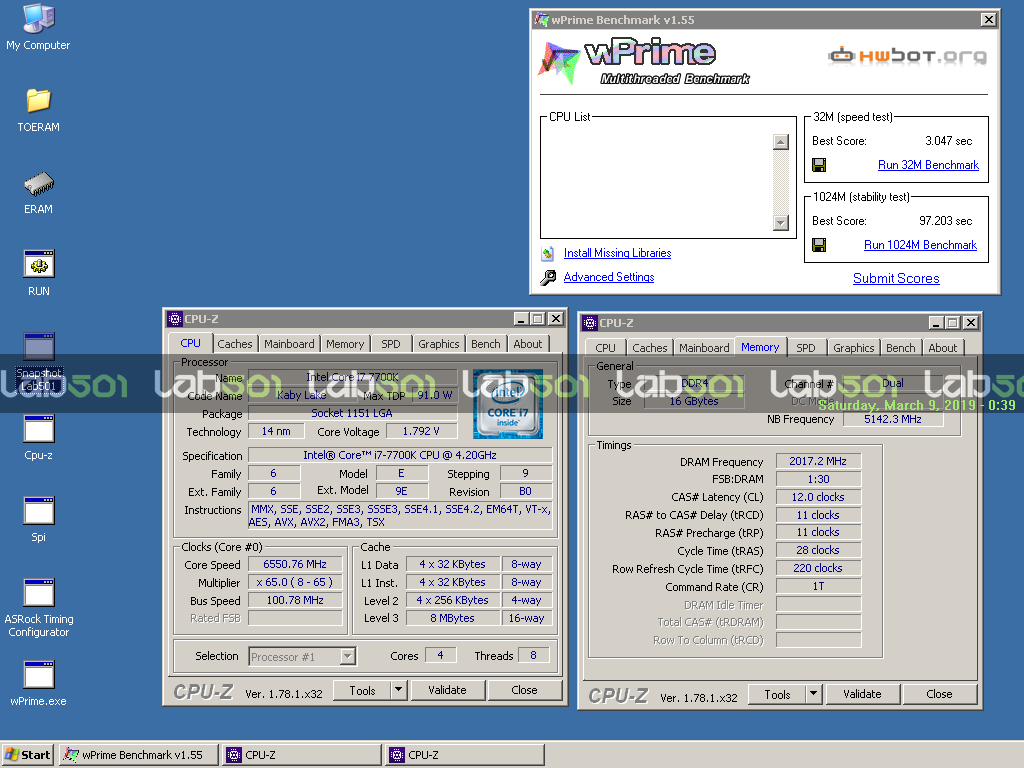Click Validate button in left CPU-Z
The width and height of the screenshot is (1024, 768).
(447, 690)
